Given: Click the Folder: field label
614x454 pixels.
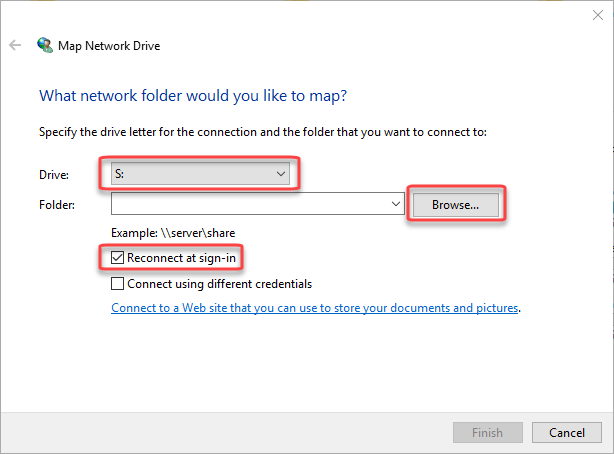Looking at the screenshot, I should pos(57,205).
